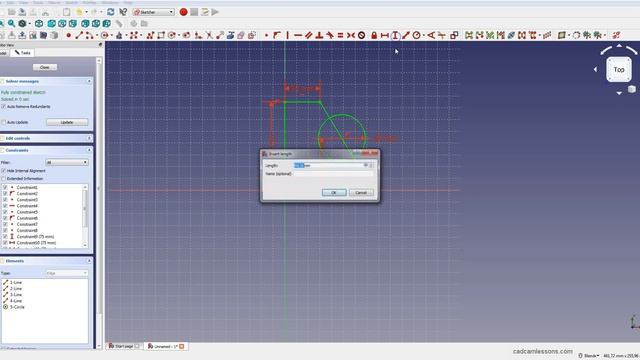Open the circle tool dropdown arrow
This screenshot has height=360, width=640.
click(112, 36)
